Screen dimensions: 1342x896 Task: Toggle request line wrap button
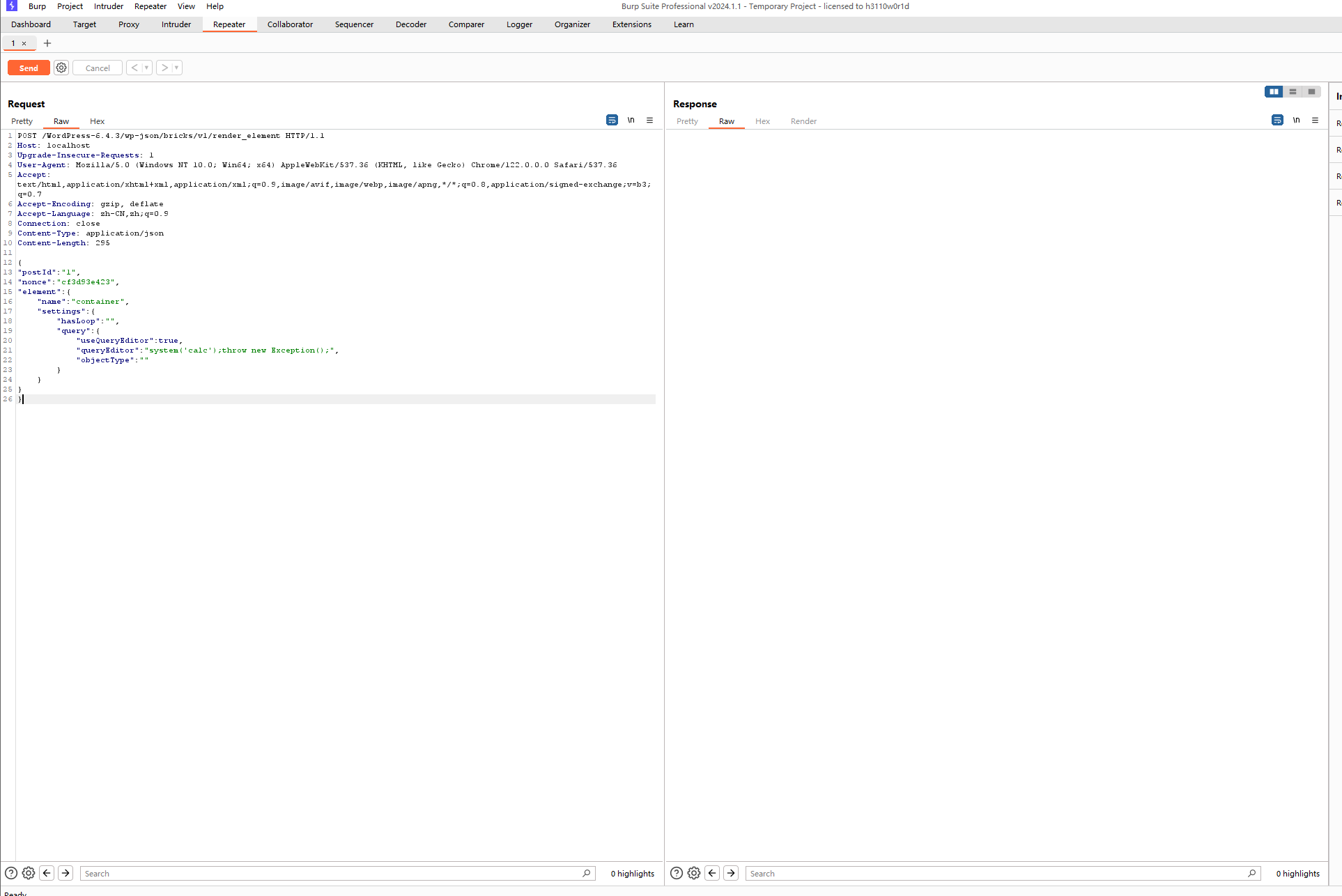(x=612, y=120)
